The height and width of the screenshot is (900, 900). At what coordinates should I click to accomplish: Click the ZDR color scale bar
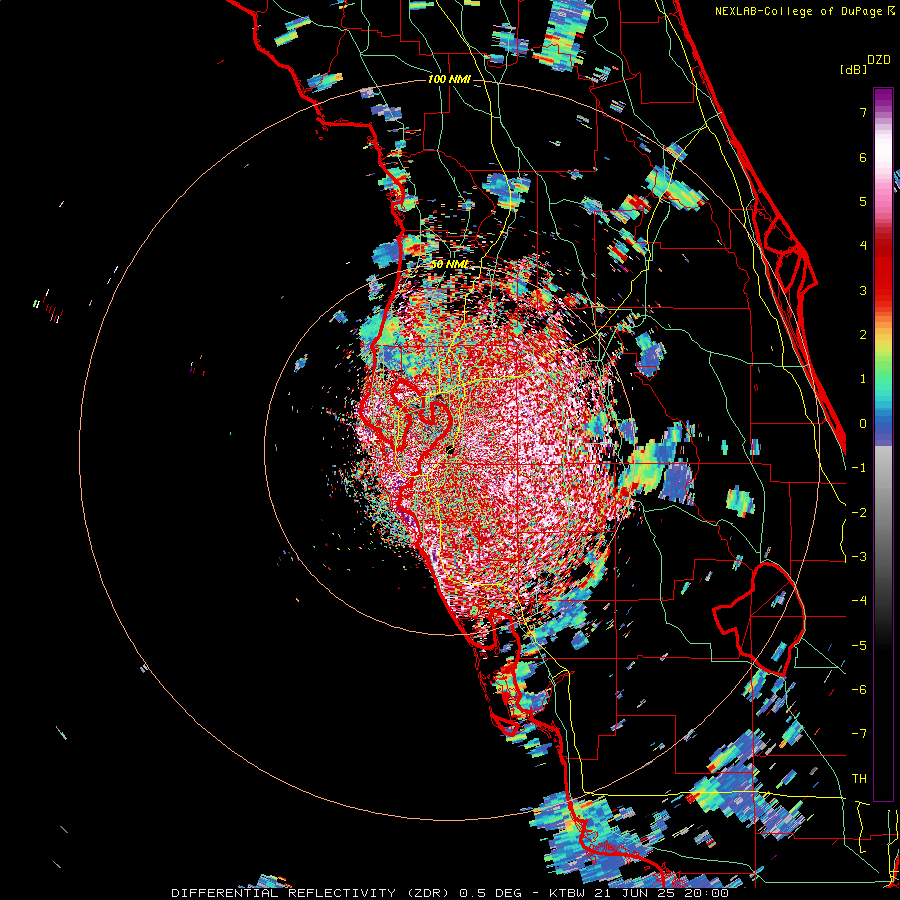pos(883,444)
